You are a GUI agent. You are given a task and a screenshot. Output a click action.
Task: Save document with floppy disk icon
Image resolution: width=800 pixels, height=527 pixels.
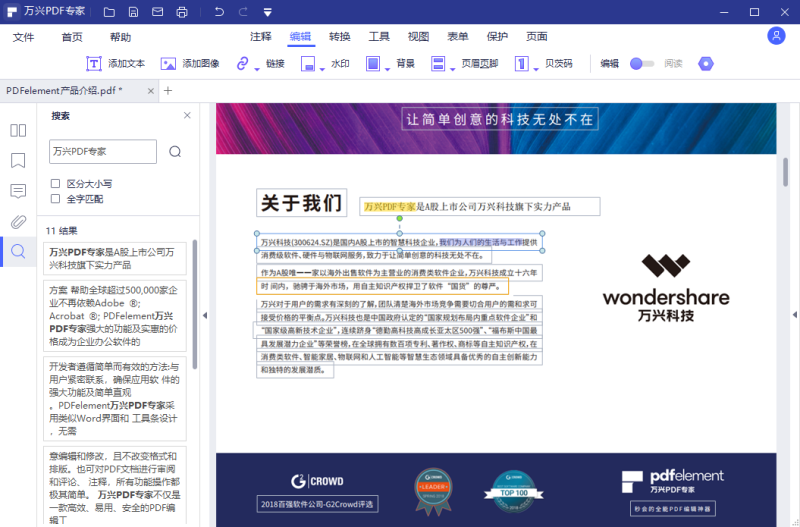(x=133, y=12)
